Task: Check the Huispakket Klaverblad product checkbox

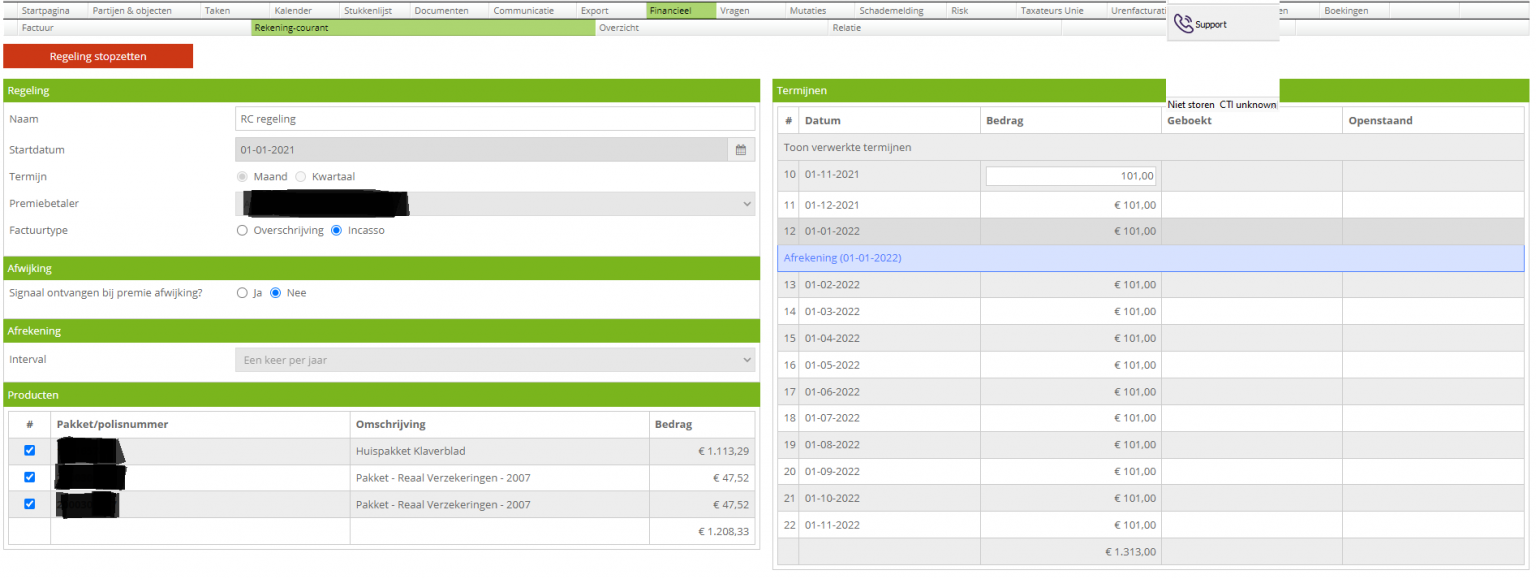Action: point(29,451)
